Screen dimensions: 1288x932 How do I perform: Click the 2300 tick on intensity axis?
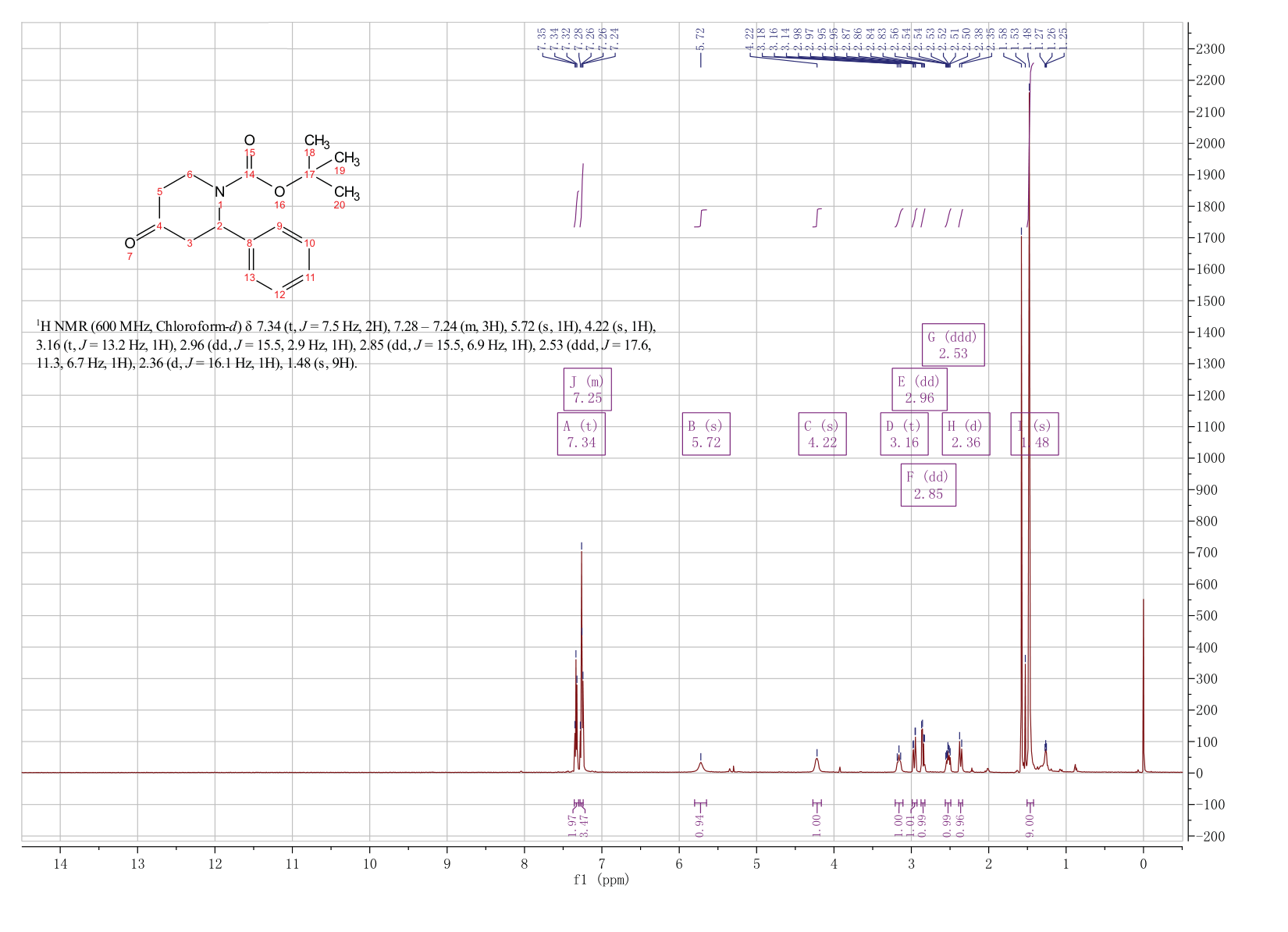point(1209,49)
